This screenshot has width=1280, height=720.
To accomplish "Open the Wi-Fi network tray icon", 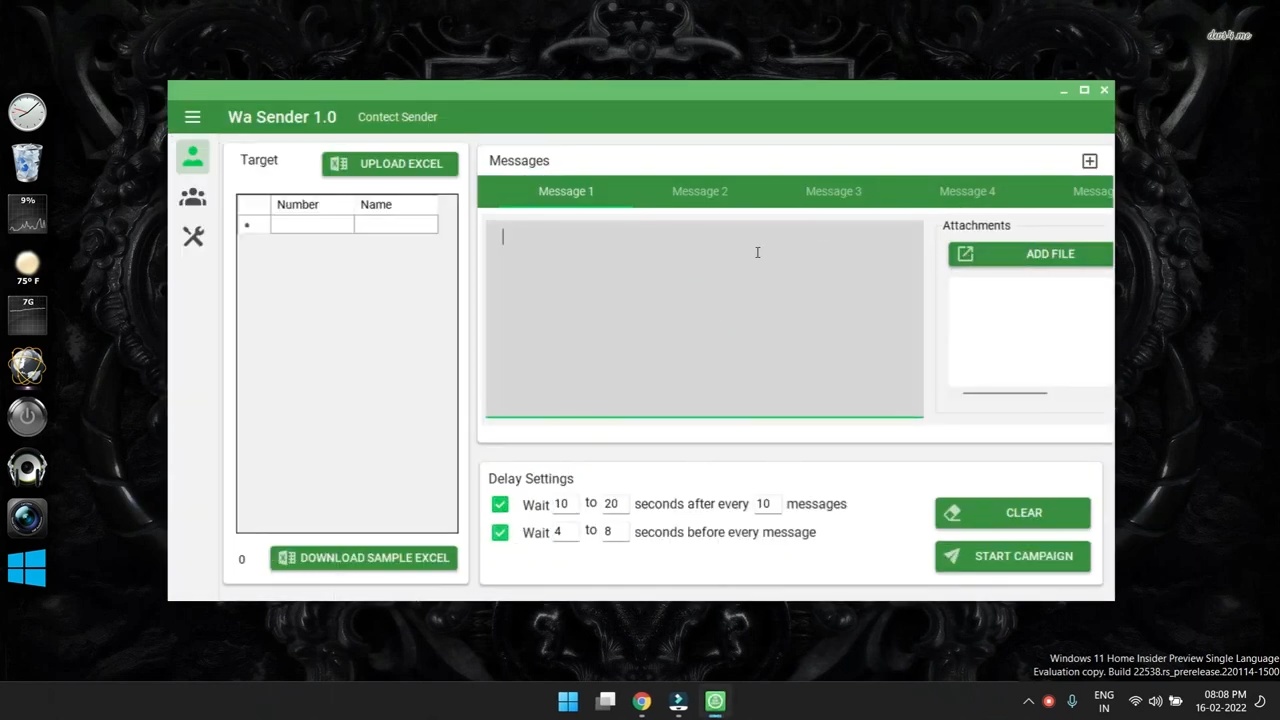I will tap(1135, 701).
